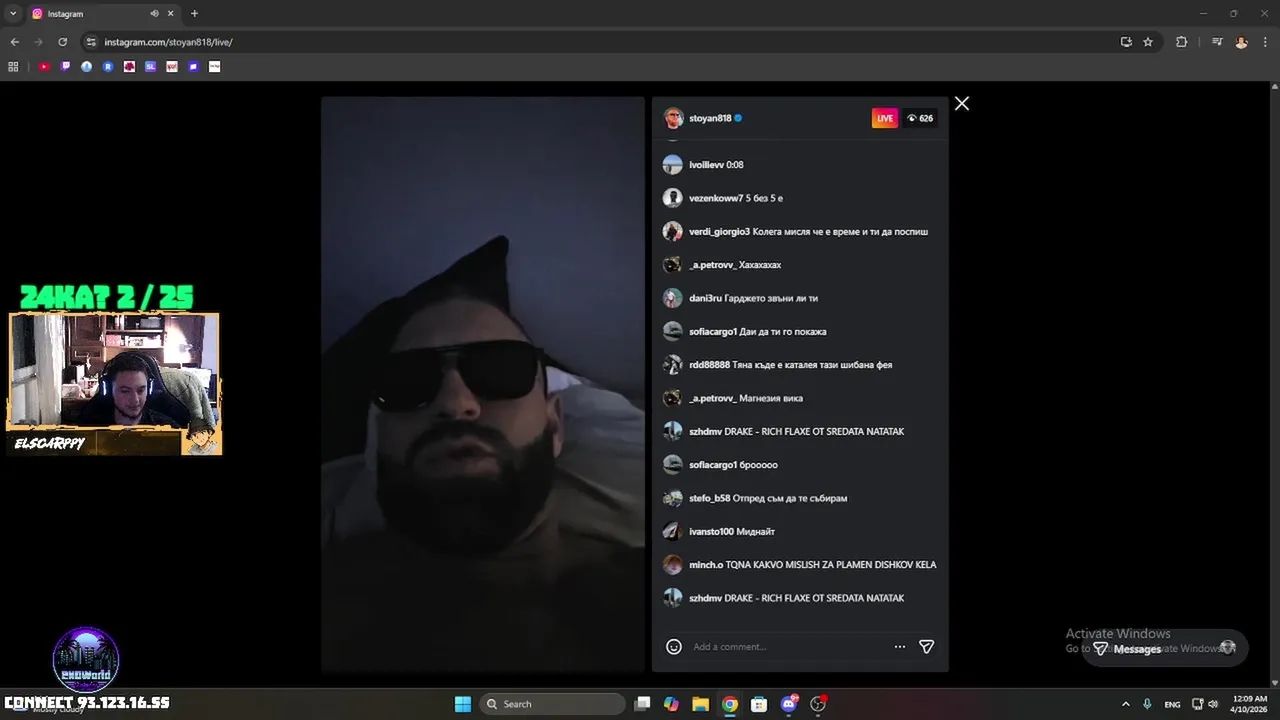1280x720 pixels.
Task: Bookmark this page with the star
Action: 1148,42
